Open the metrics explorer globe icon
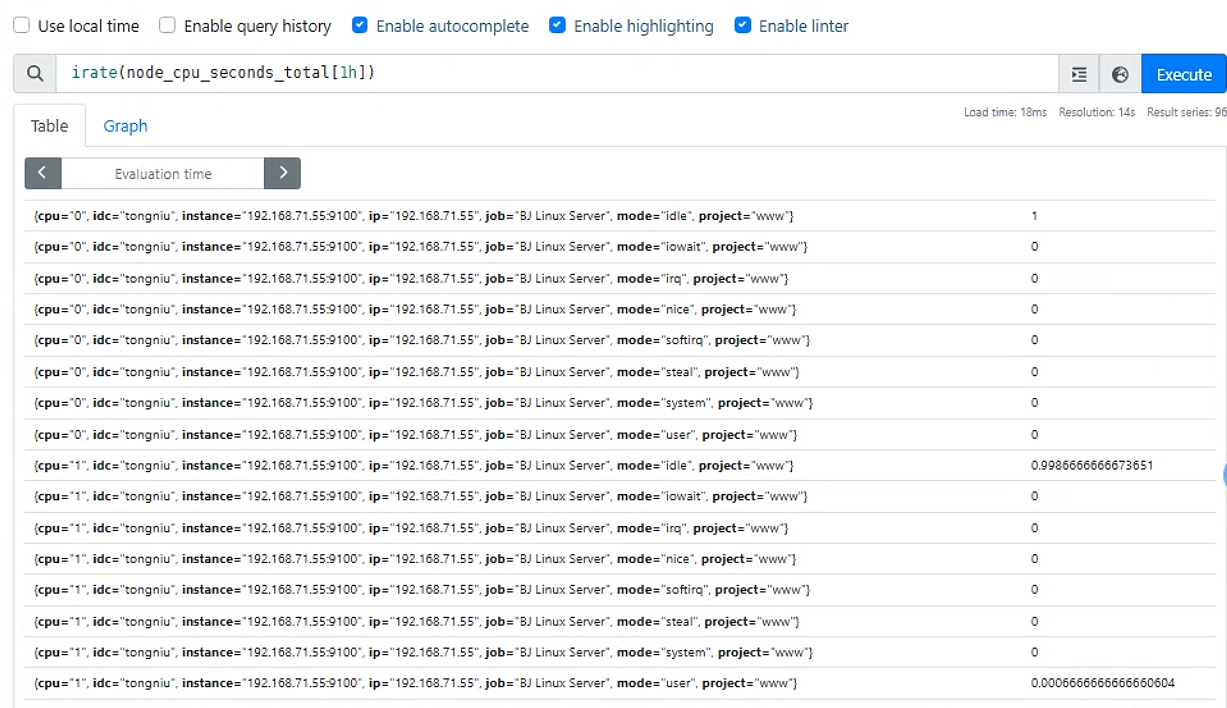This screenshot has width=1227, height=708. coord(1120,74)
